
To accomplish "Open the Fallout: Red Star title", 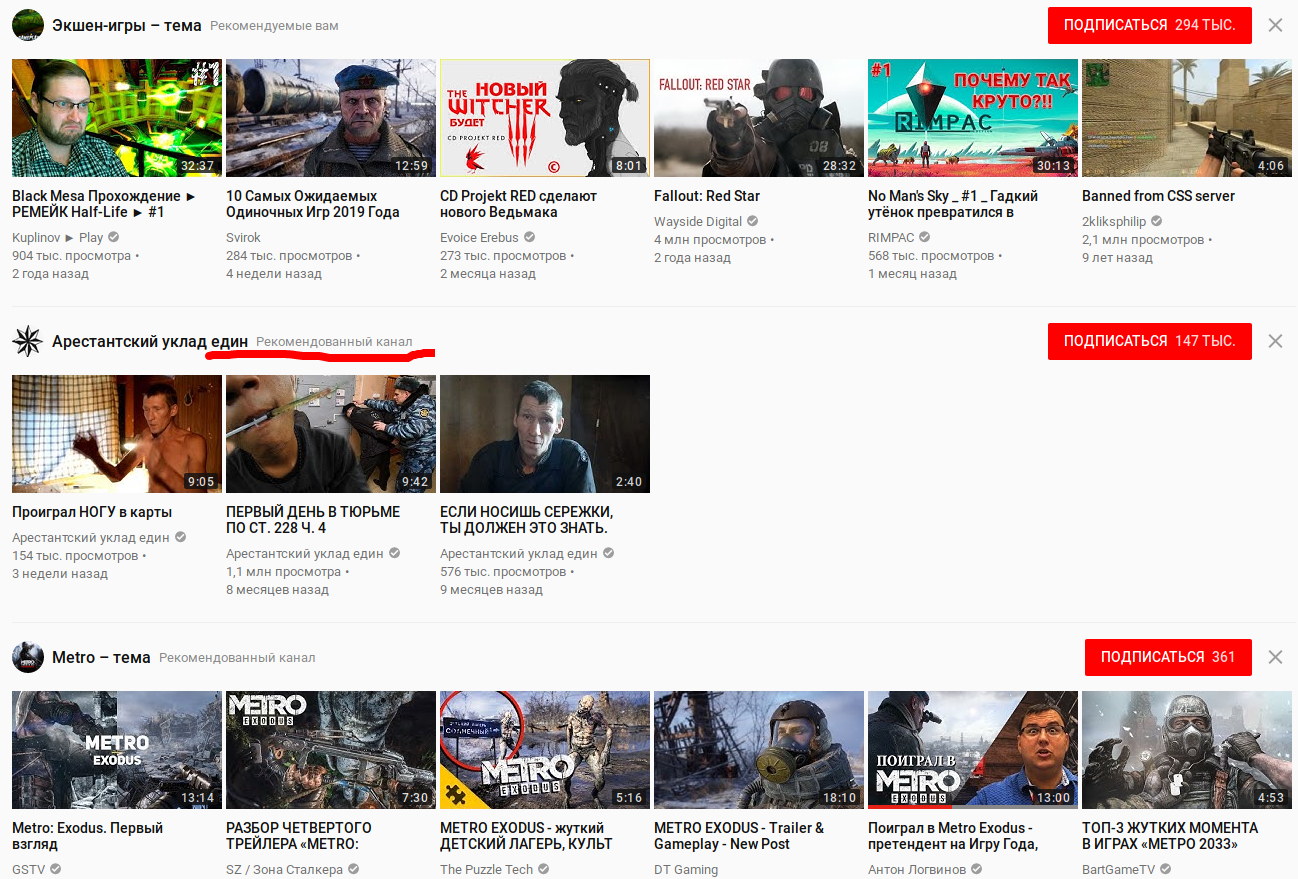I will point(707,196).
